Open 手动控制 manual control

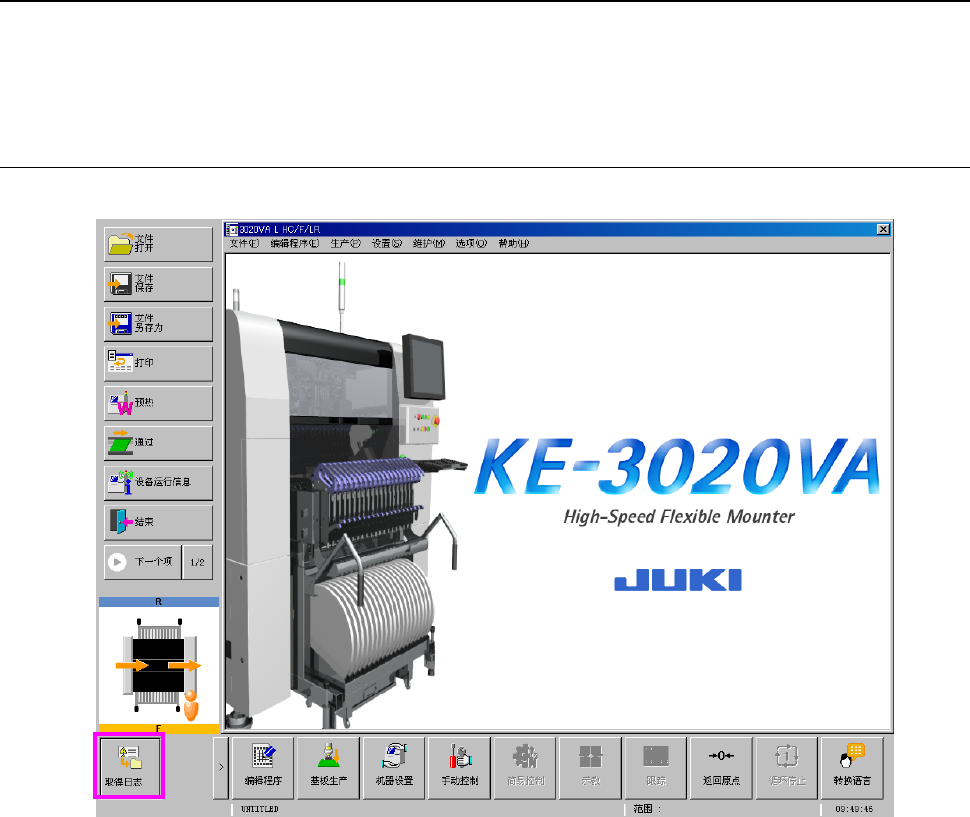tap(460, 768)
